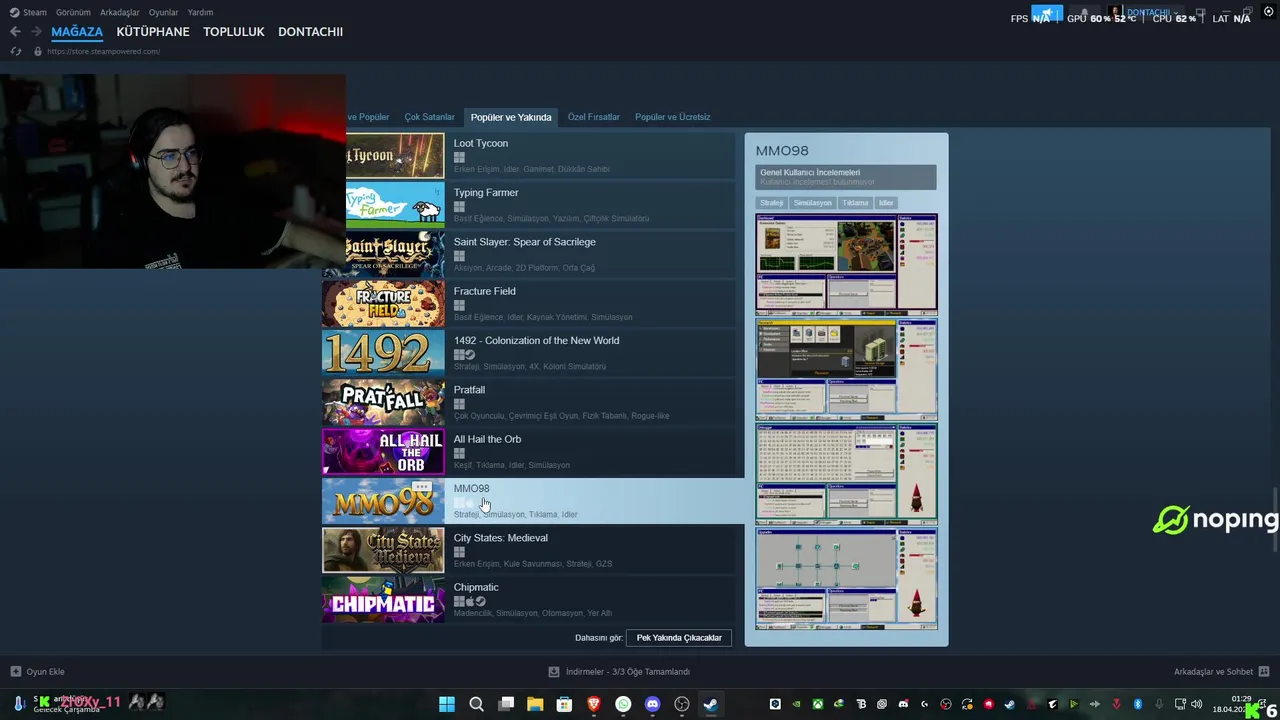Open Microsoft Store from the taskbar
Screen dimensions: 1280x720
click(564, 704)
